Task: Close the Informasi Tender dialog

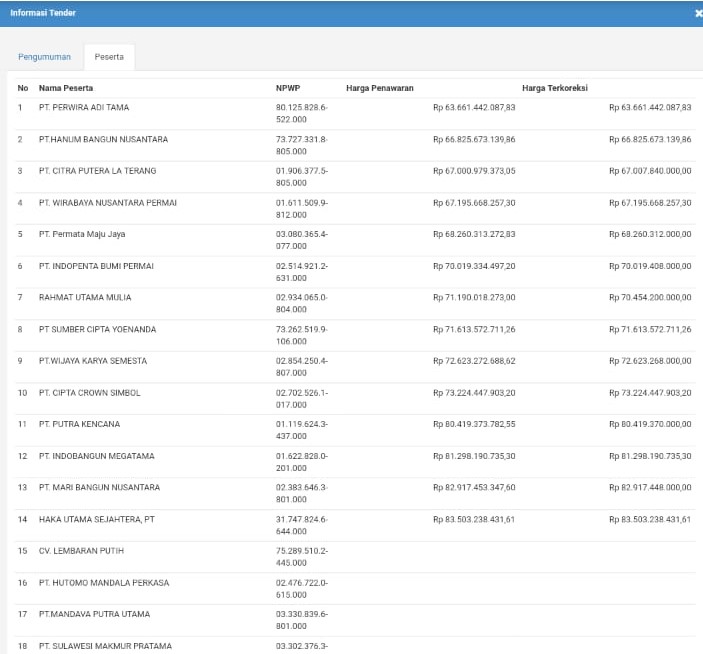Action: pyautogui.click(x=697, y=13)
